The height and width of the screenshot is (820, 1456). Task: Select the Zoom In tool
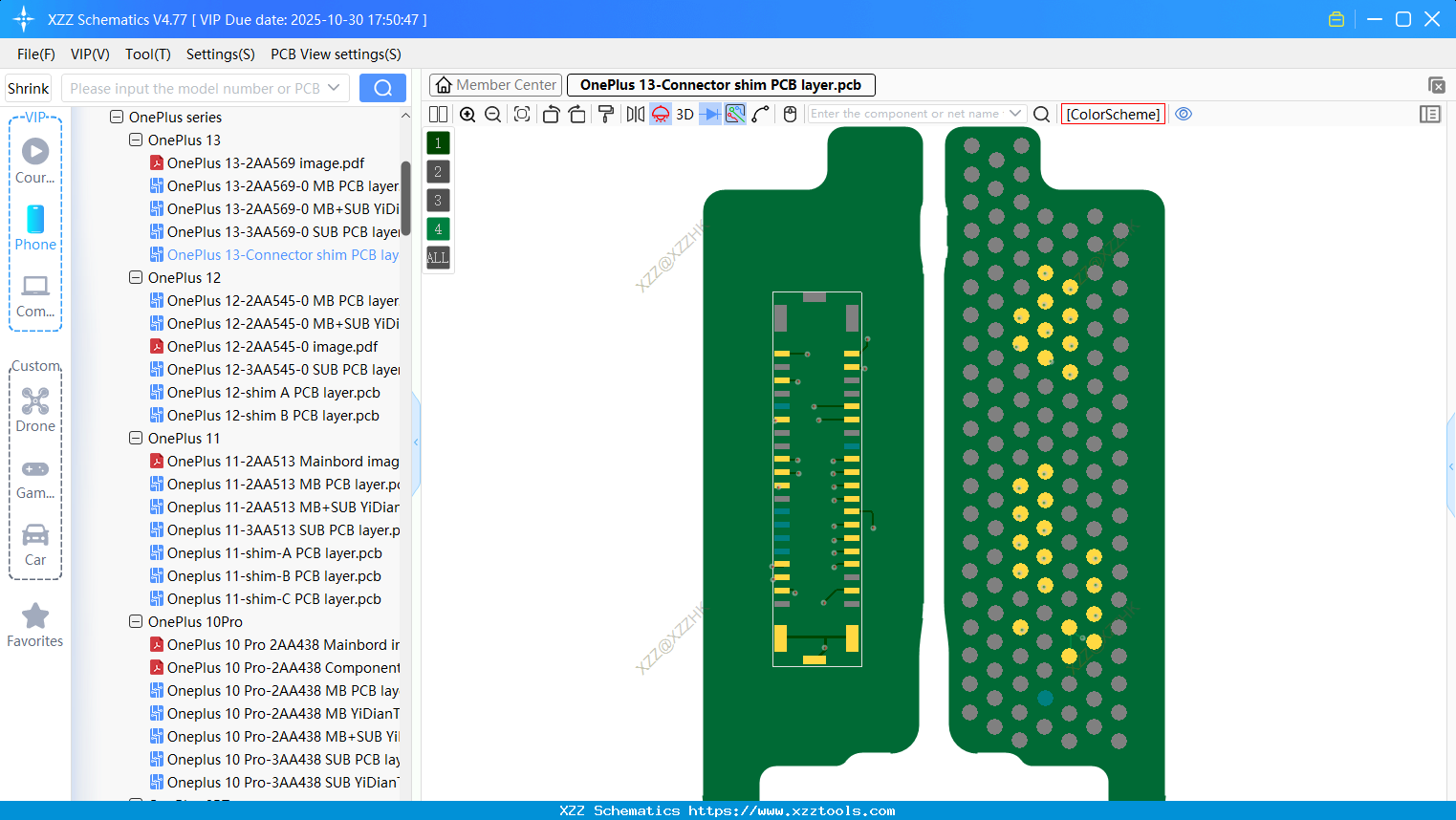point(467,114)
